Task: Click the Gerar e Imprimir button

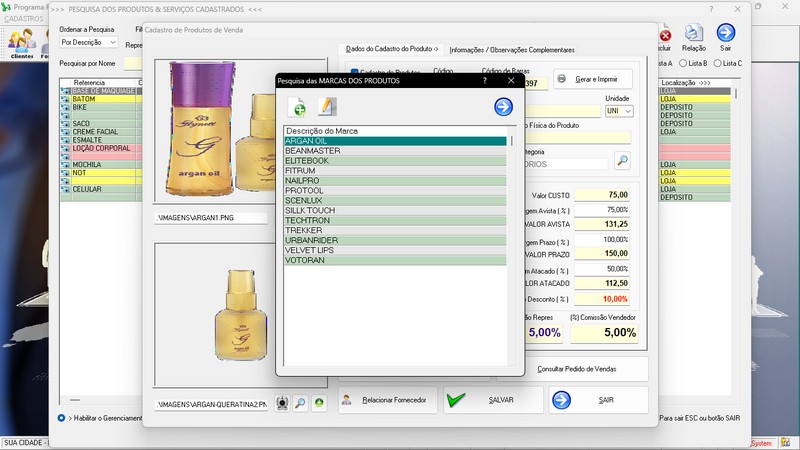Action: pyautogui.click(x=594, y=79)
